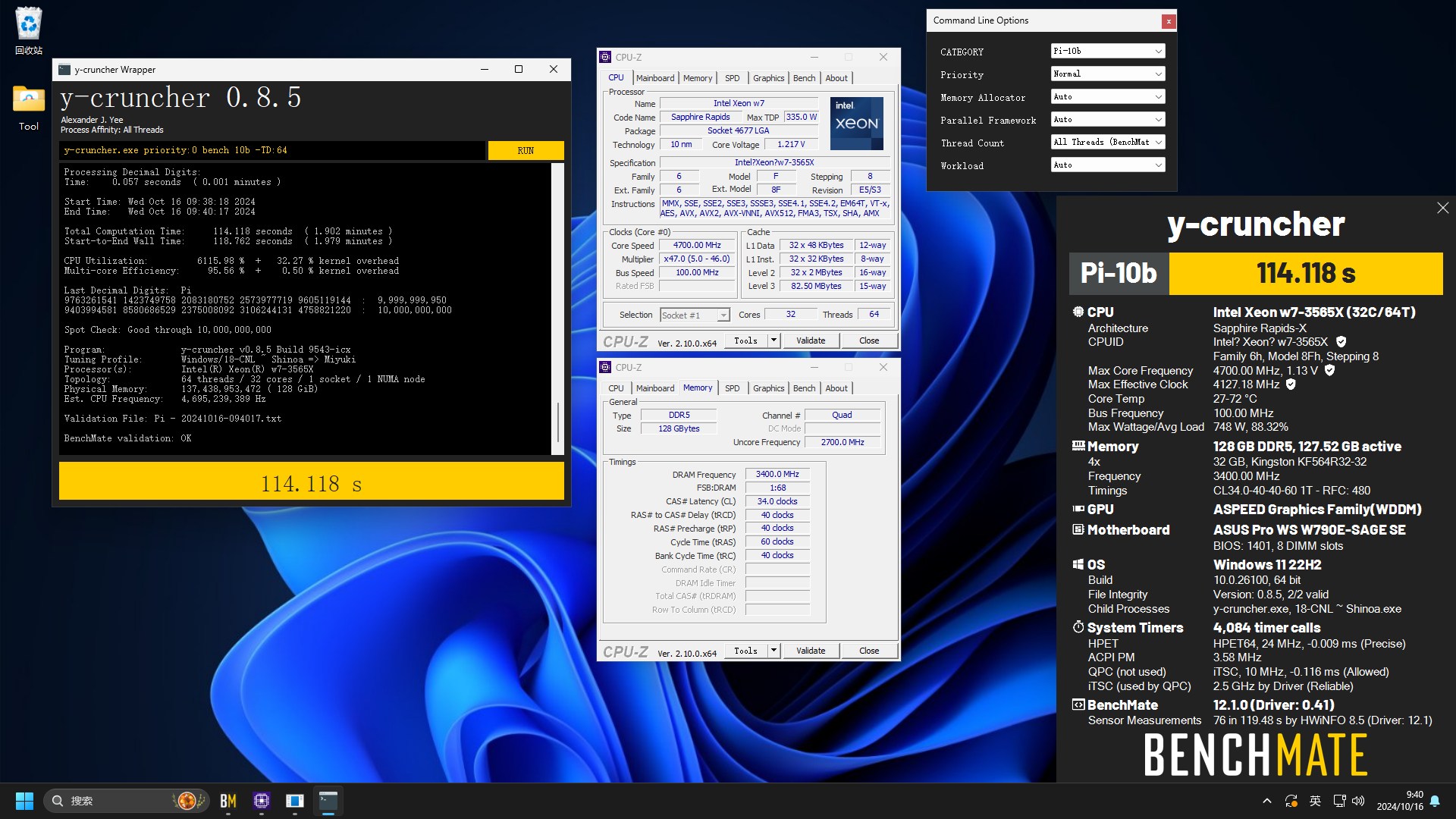Viewport: 1456px width, 819px height.
Task: Expand Tools arrow in lower CPU-Z window
Action: pos(773,651)
